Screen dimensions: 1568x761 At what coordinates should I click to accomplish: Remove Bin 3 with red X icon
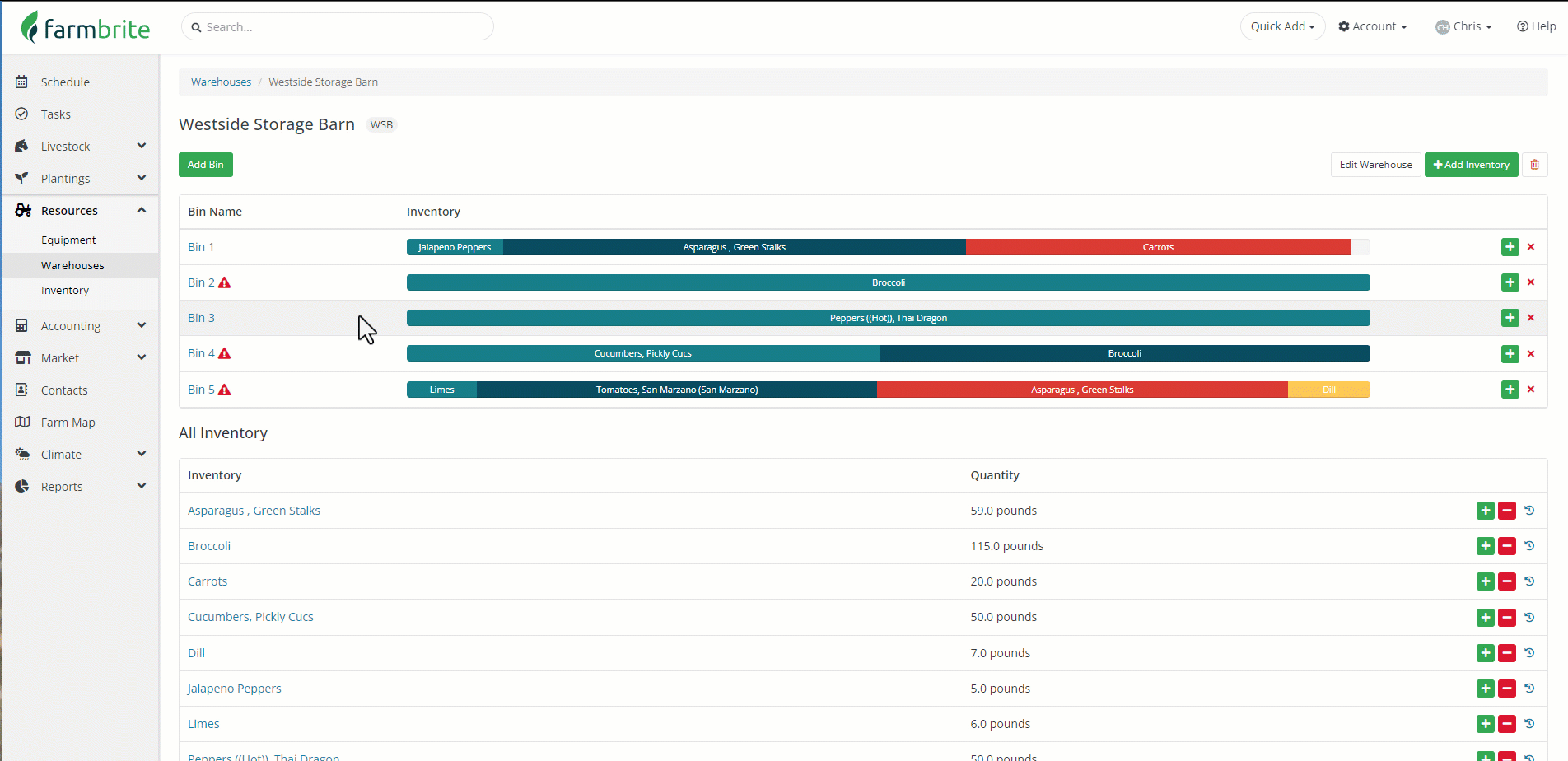pos(1531,318)
